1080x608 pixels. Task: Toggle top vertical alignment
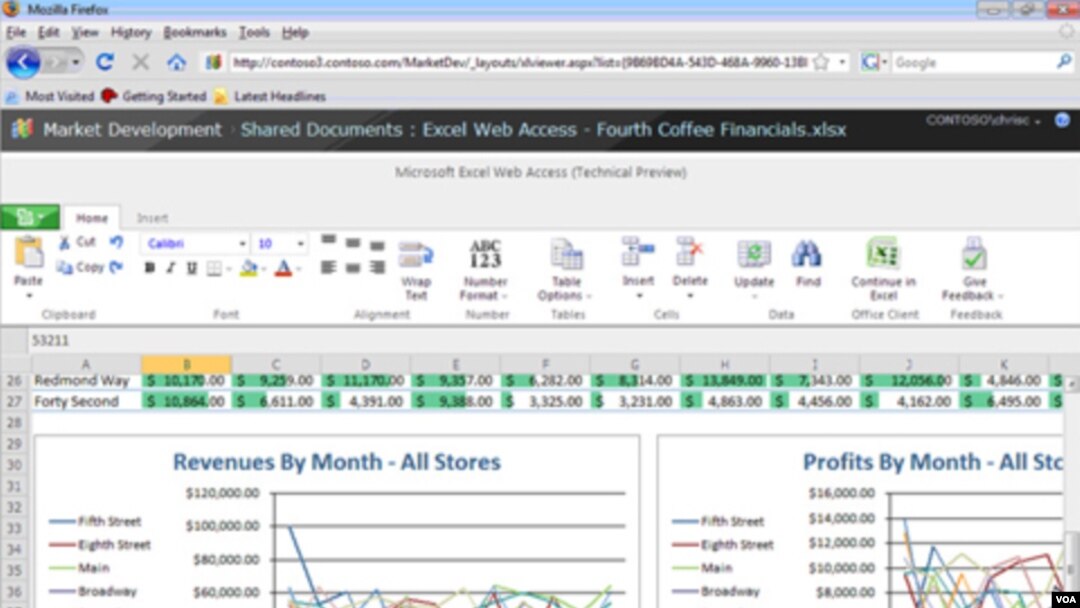click(x=329, y=240)
